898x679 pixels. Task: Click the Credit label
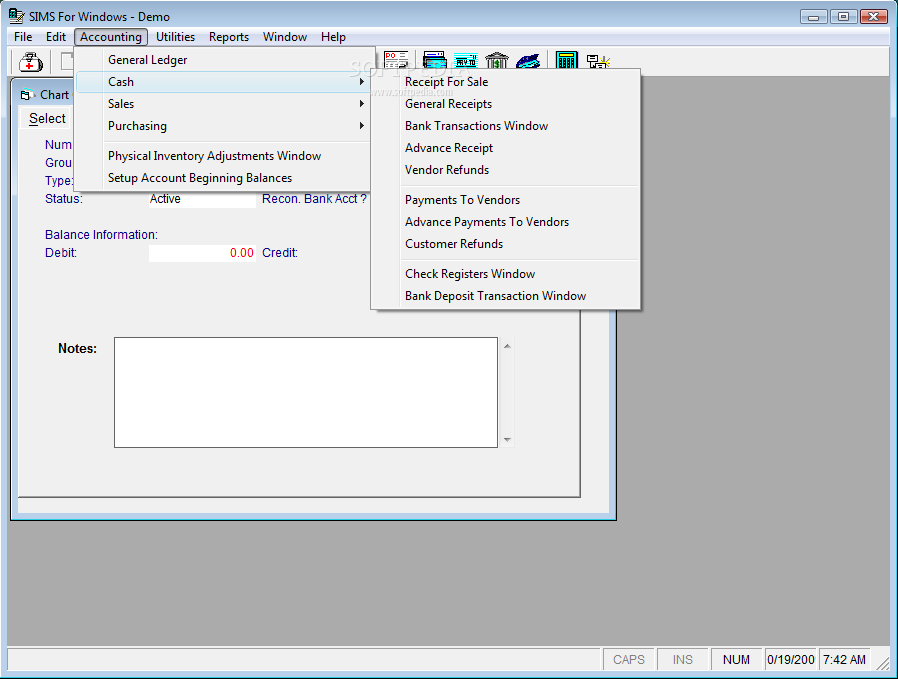[280, 253]
